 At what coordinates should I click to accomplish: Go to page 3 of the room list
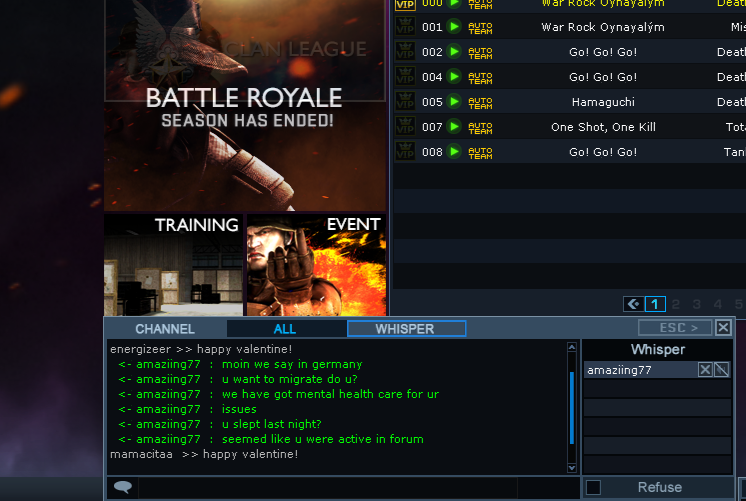(x=697, y=304)
